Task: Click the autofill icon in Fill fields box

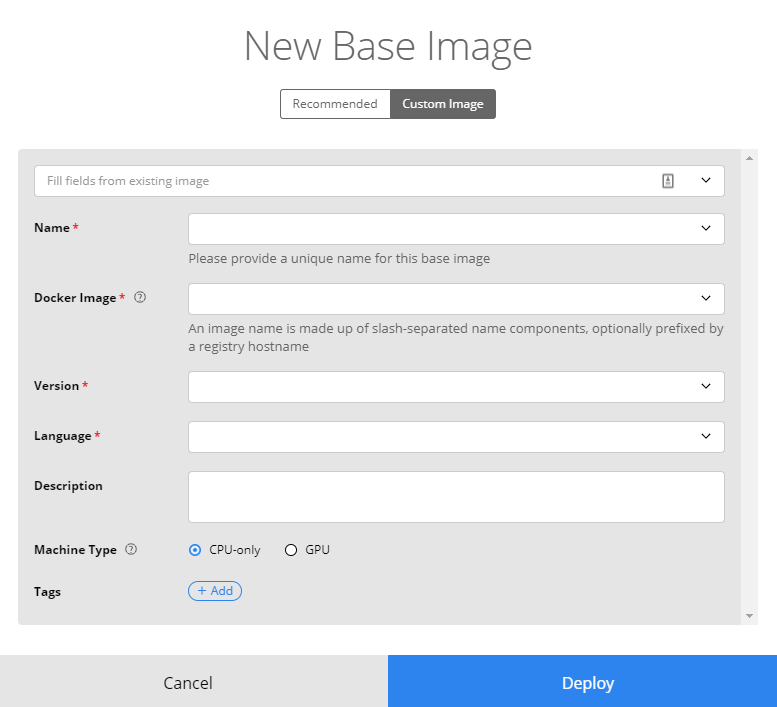Action: point(667,181)
